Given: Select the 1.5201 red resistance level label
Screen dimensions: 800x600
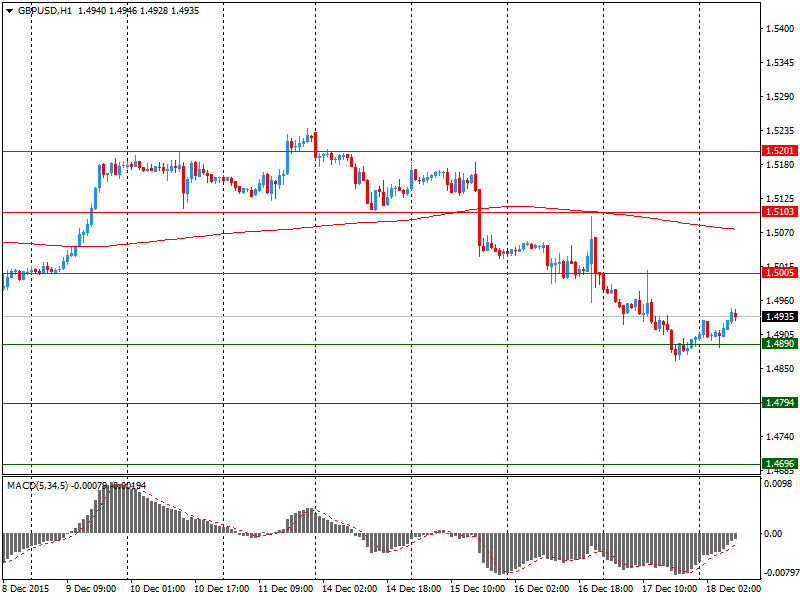Looking at the screenshot, I should pos(780,151).
